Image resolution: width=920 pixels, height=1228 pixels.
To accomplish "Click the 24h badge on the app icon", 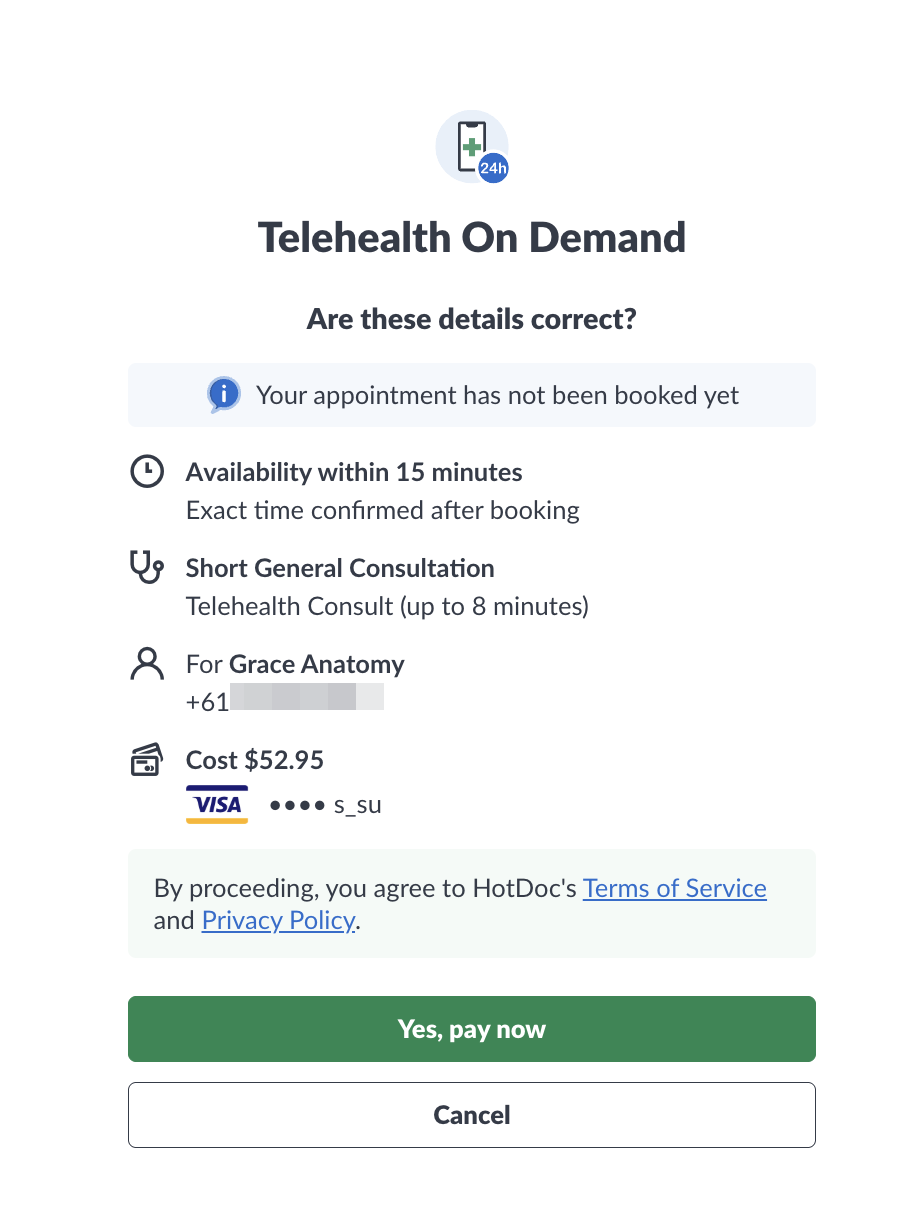I will [492, 168].
